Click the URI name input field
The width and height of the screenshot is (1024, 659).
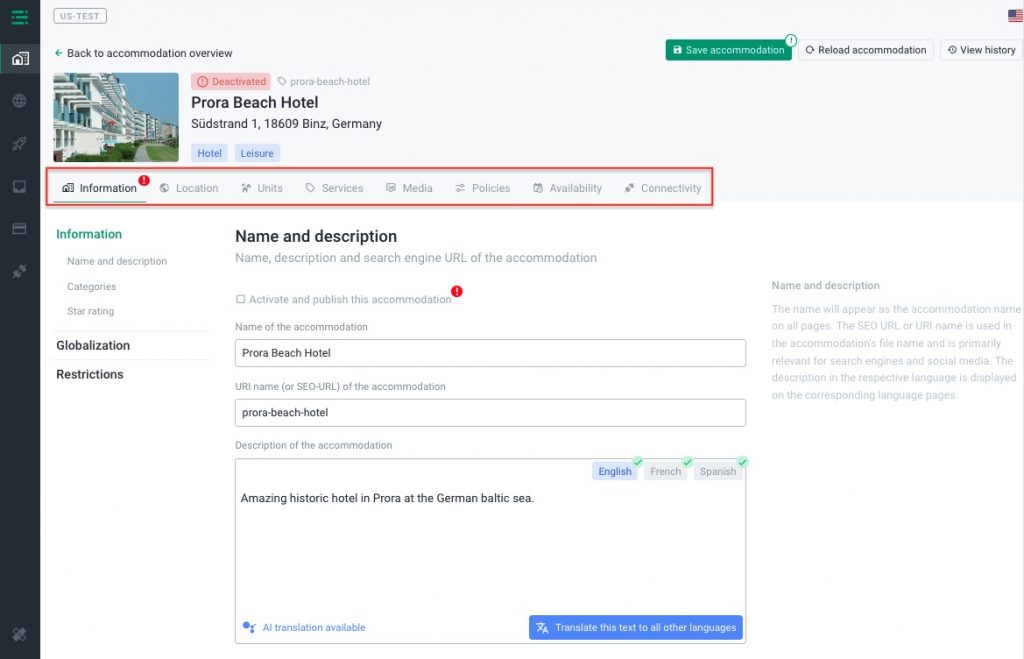tap(490, 413)
